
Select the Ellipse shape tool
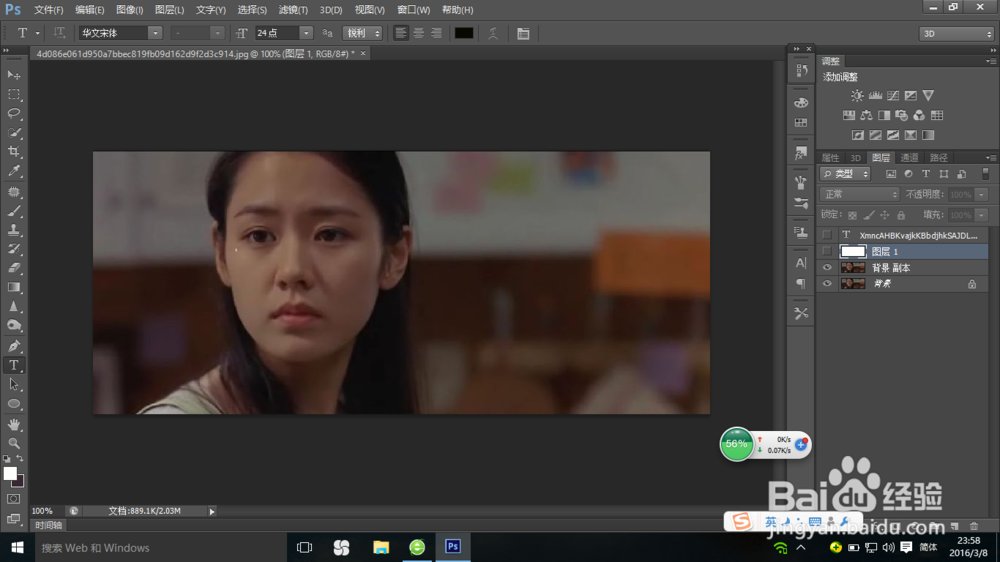click(x=14, y=404)
